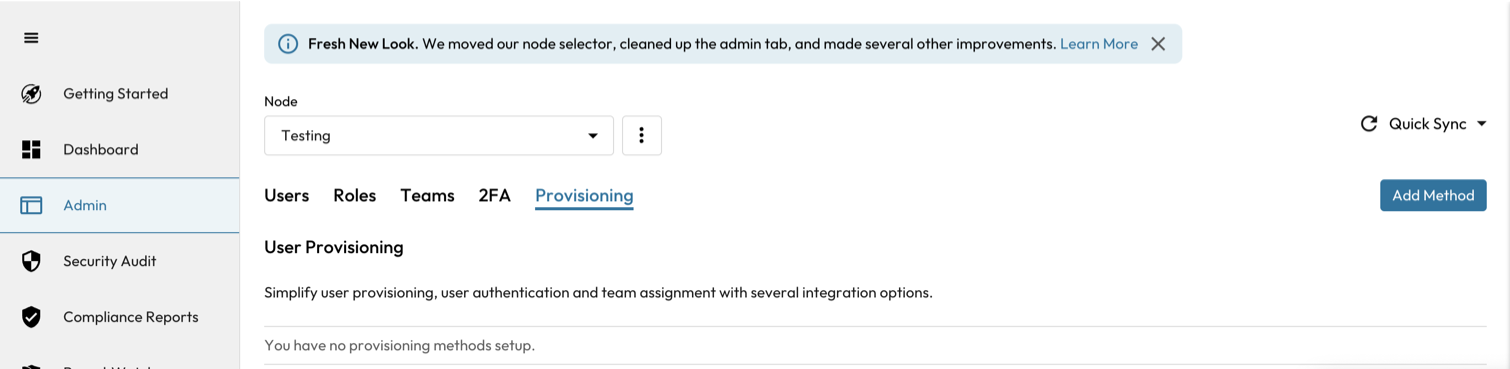Switch to the Roles tab
The width and height of the screenshot is (1510, 369).
point(354,195)
